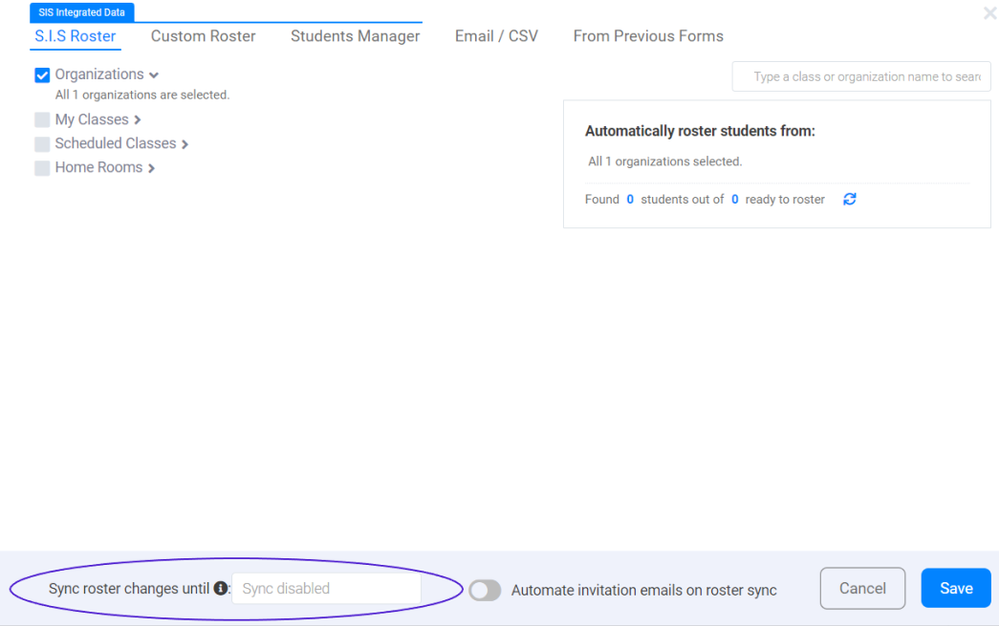The image size is (999, 626).
Task: Check the Scheduled Classes checkbox
Action: tap(42, 144)
